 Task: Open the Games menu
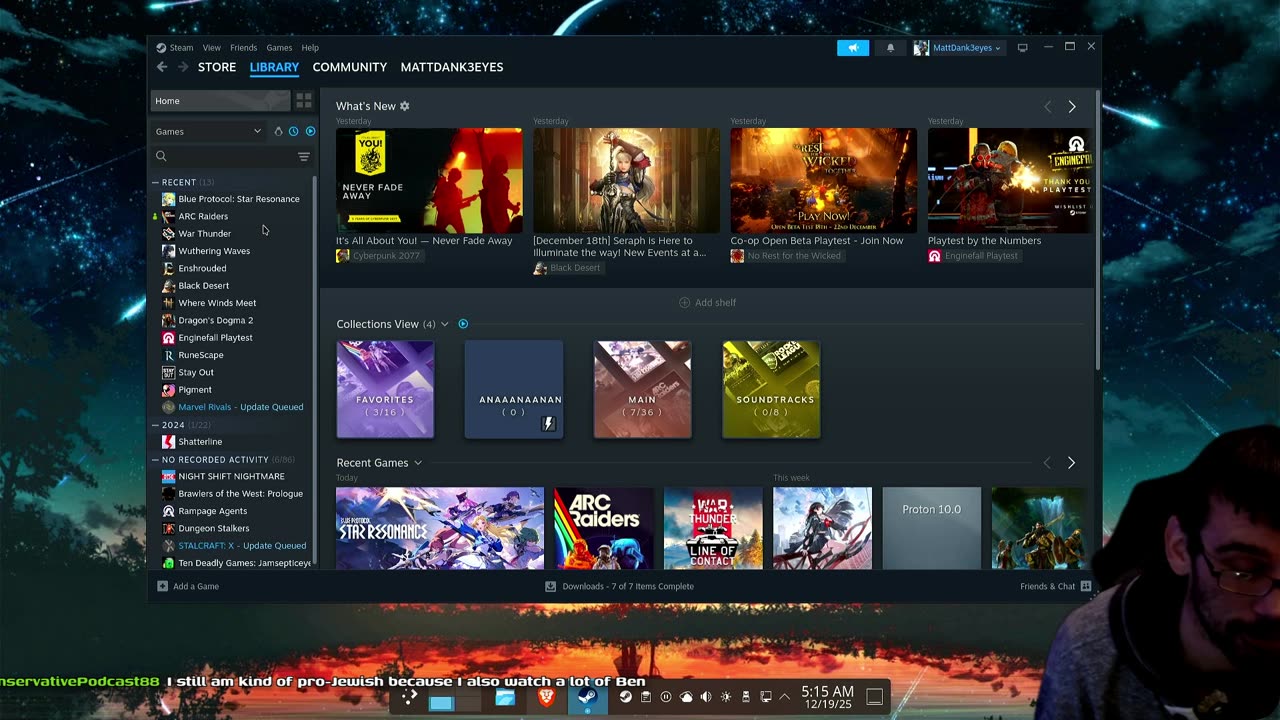point(279,48)
